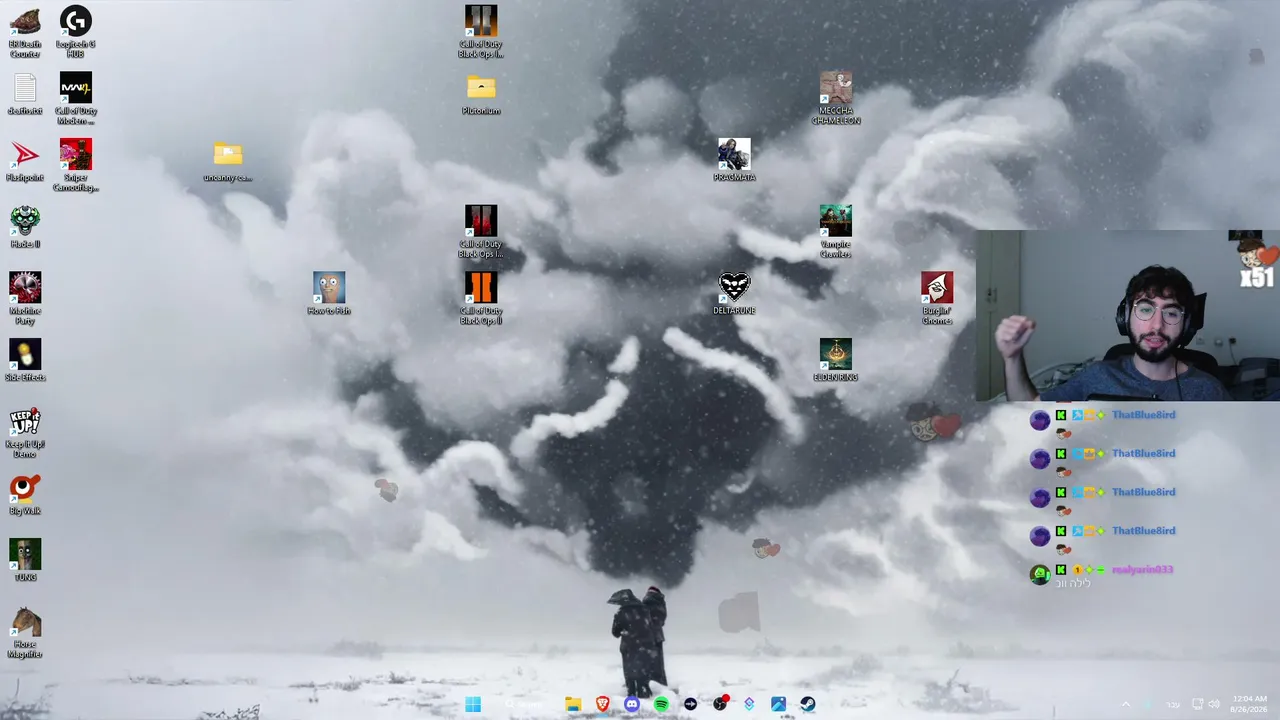Open the network status tray icon

(1198, 705)
